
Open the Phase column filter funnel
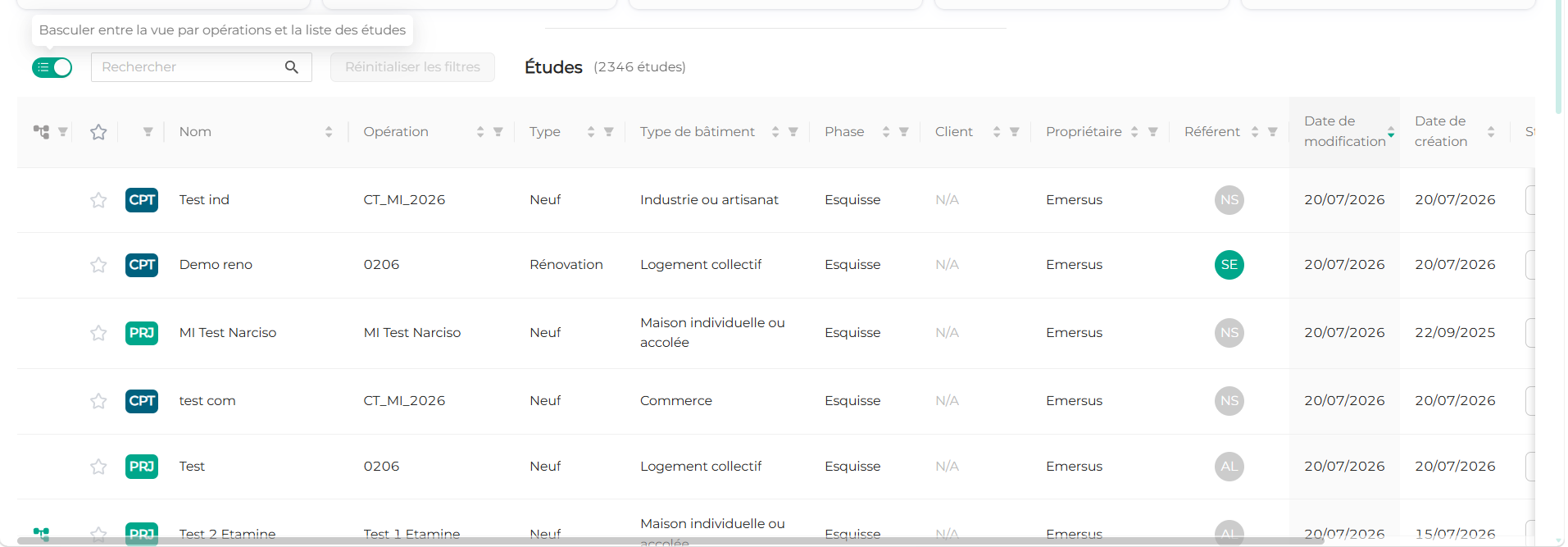[x=904, y=132]
